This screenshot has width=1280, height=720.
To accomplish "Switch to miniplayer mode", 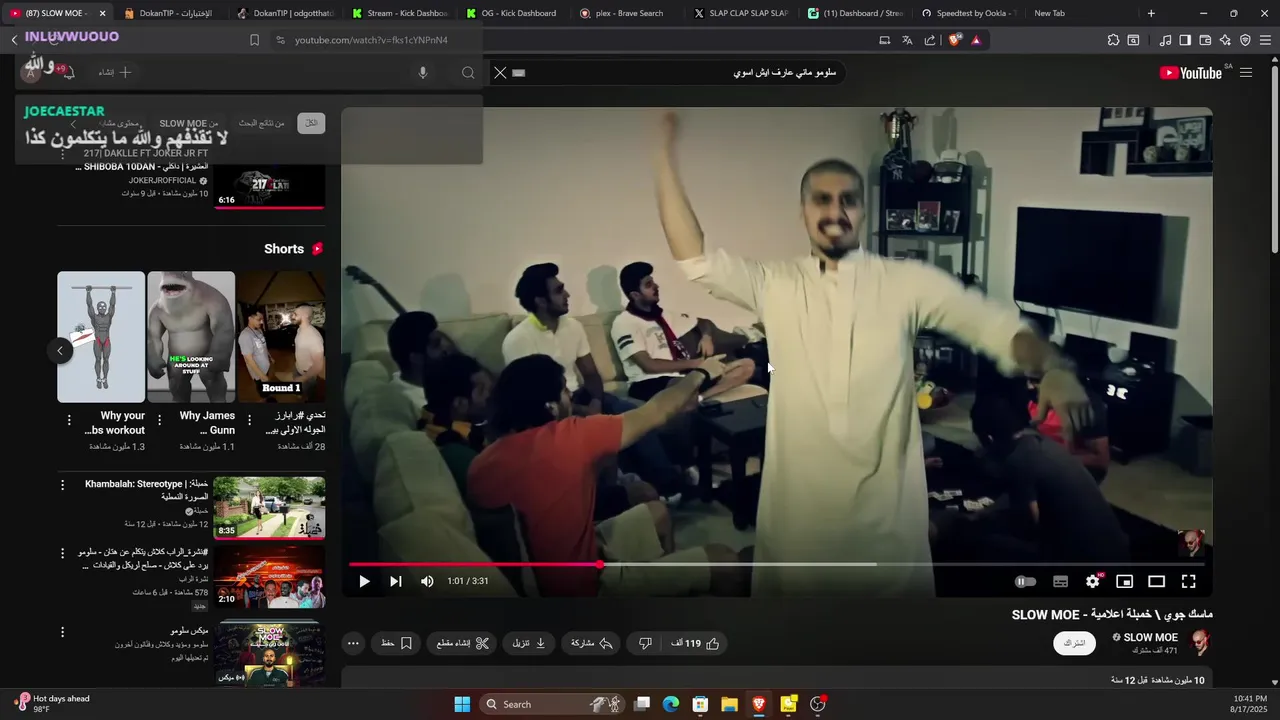I will tap(1124, 581).
